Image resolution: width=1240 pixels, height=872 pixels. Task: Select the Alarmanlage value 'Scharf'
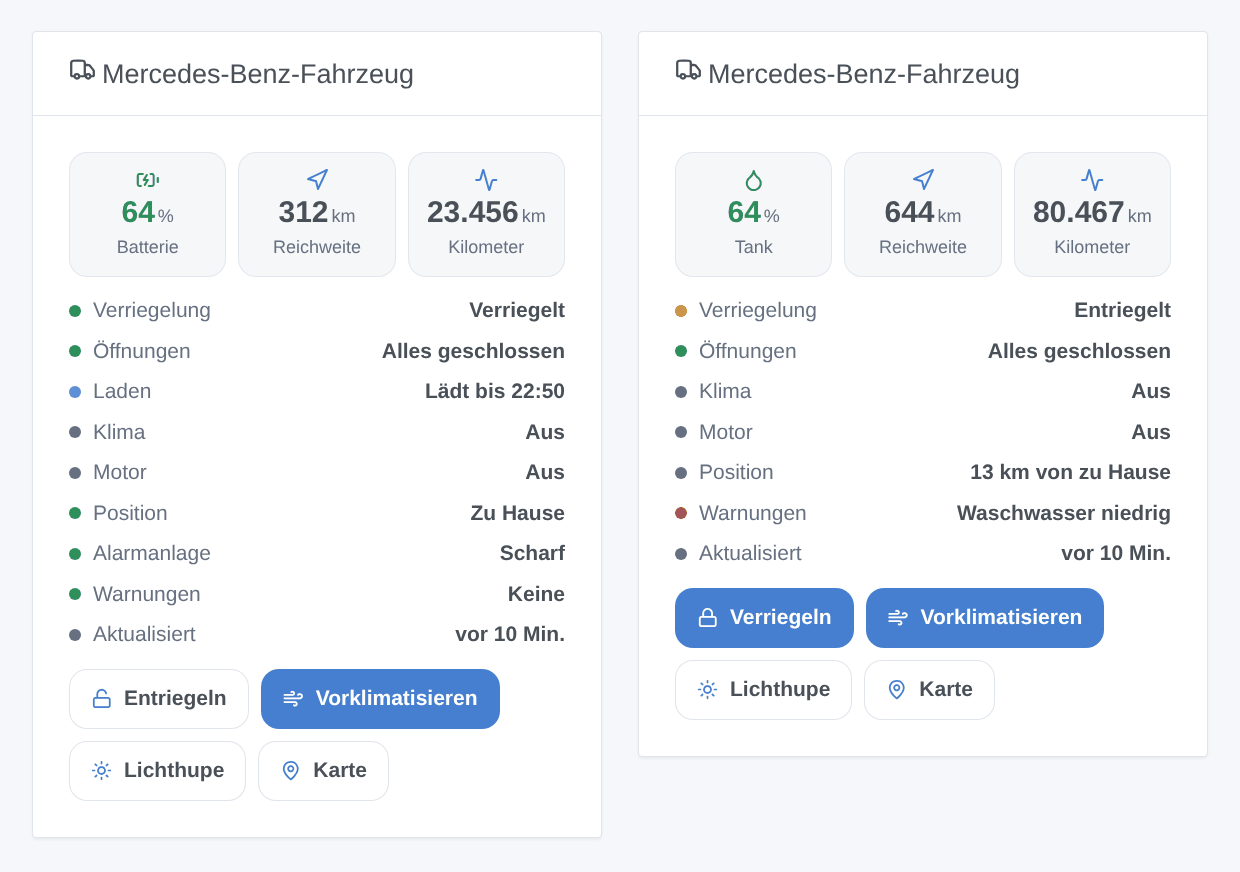click(532, 553)
